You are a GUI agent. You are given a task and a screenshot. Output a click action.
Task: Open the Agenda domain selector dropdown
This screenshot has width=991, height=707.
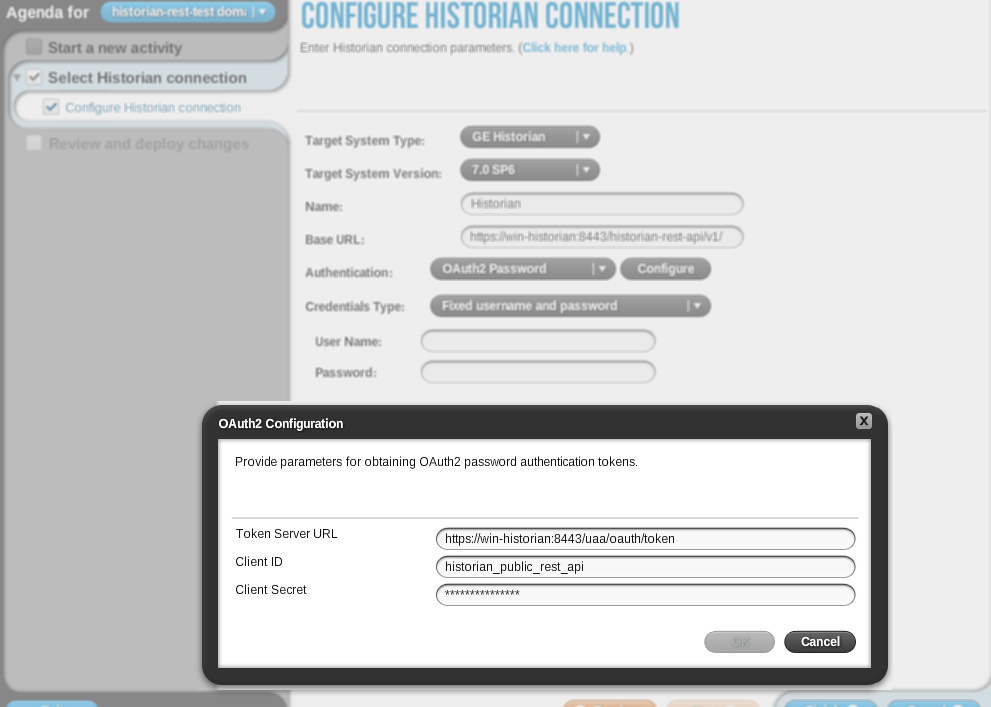(188, 11)
